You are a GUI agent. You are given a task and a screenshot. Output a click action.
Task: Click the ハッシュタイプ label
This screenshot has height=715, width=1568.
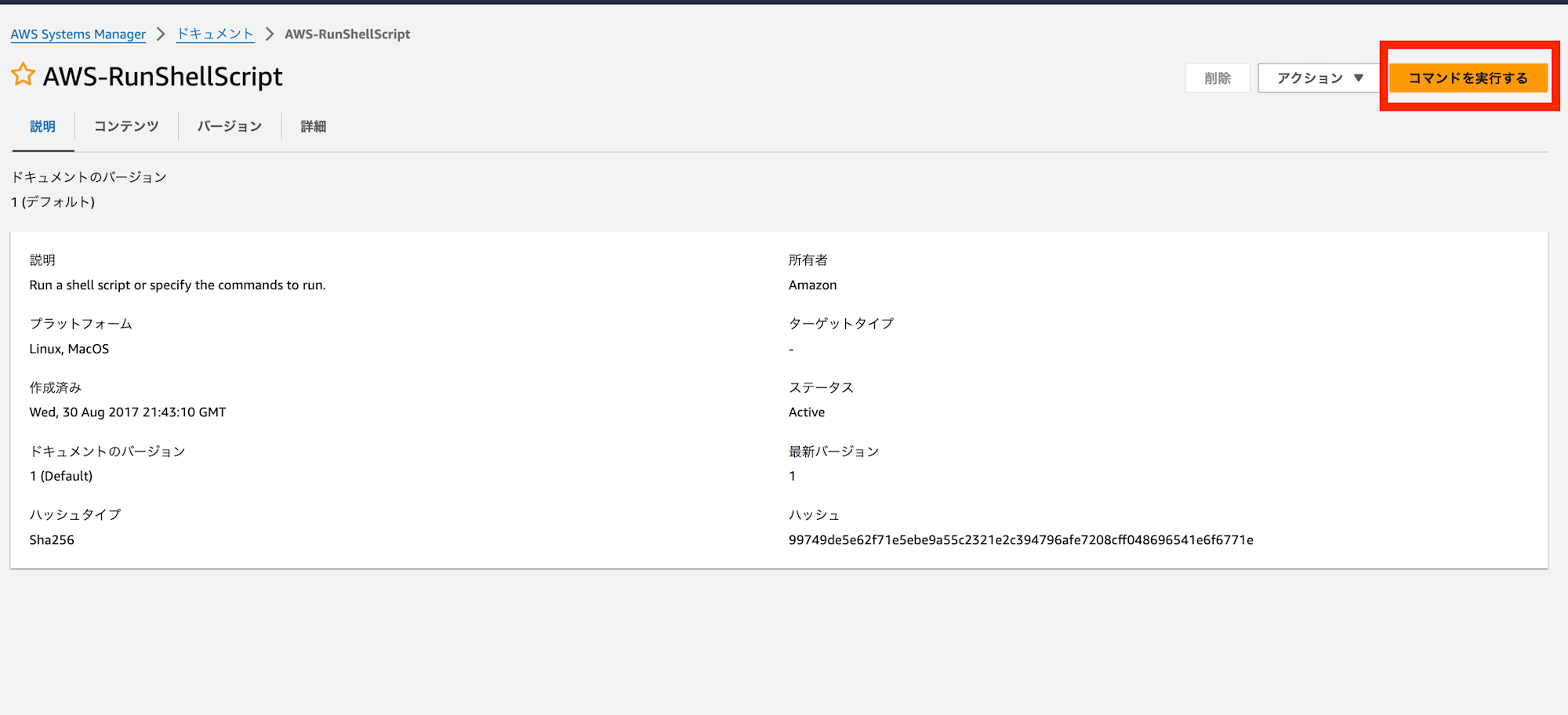point(75,515)
